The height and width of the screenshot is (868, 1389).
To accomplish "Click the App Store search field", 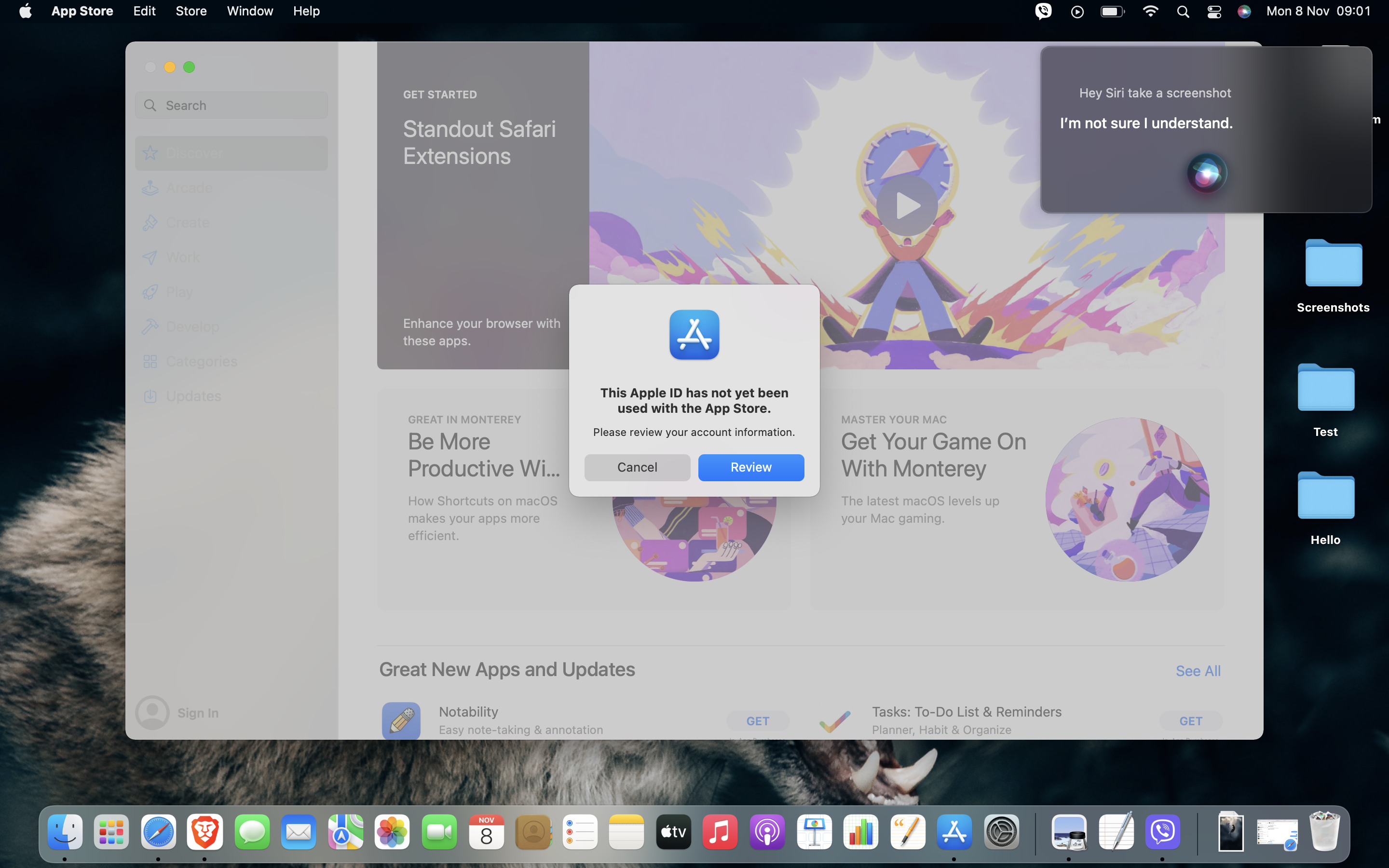I will 231,106.
